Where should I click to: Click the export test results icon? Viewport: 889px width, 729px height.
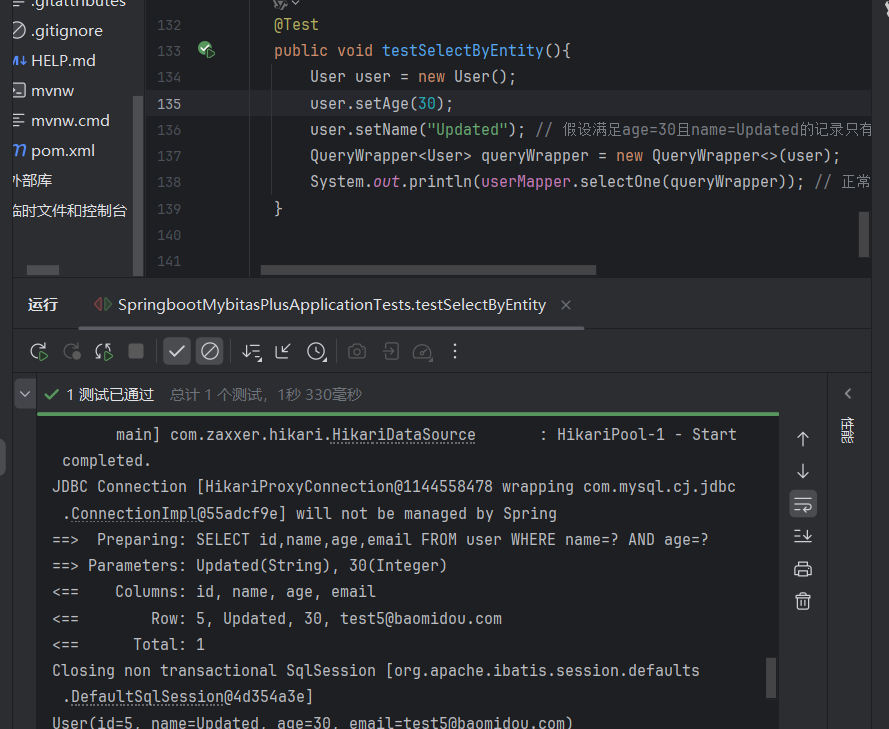tap(391, 352)
